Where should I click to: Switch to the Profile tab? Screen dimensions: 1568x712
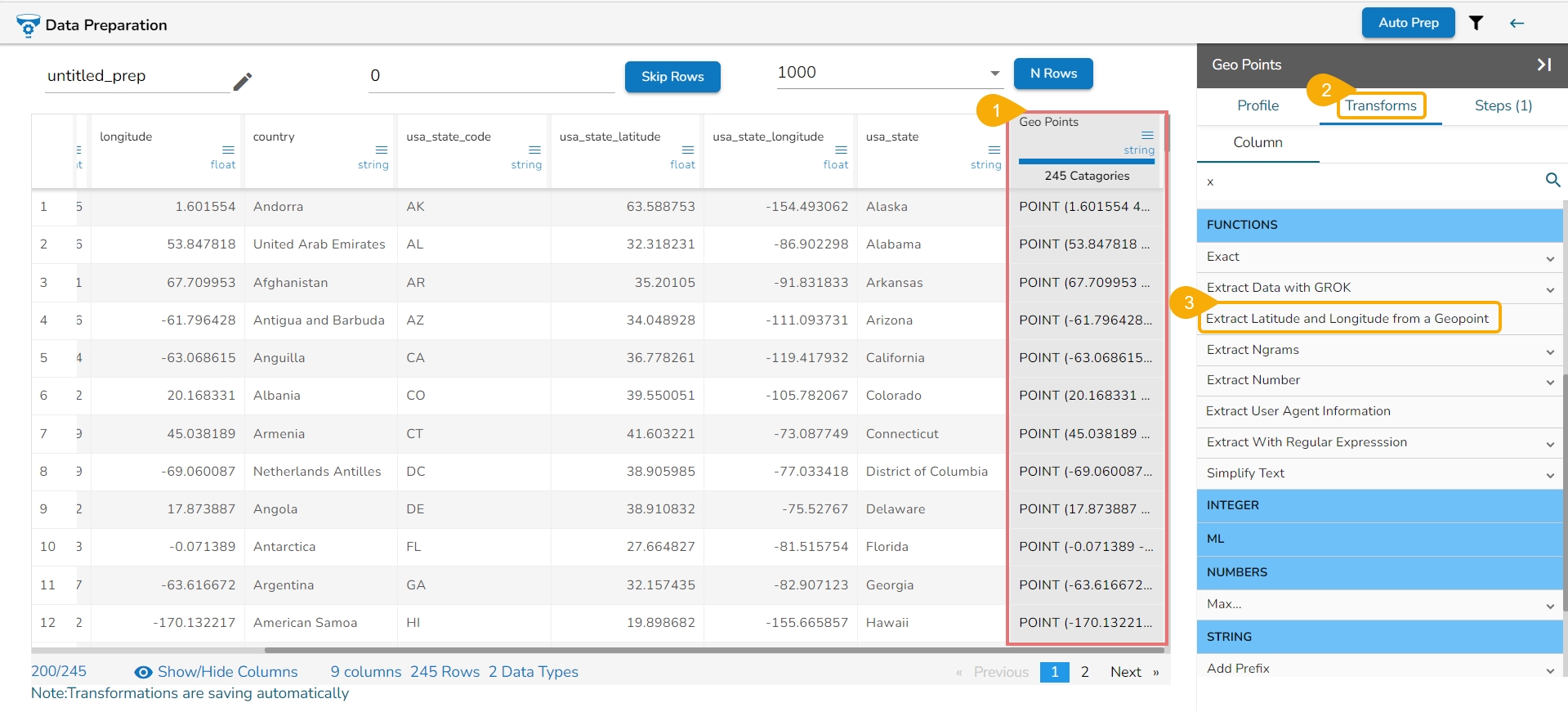[1258, 105]
